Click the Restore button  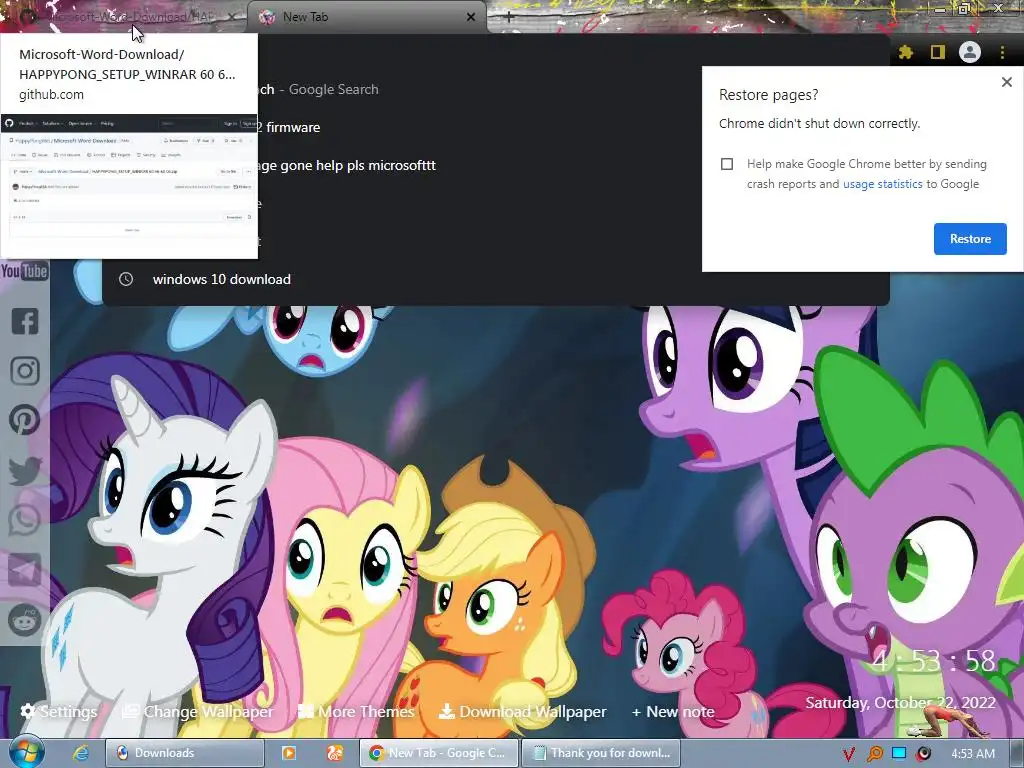pyautogui.click(x=970, y=239)
